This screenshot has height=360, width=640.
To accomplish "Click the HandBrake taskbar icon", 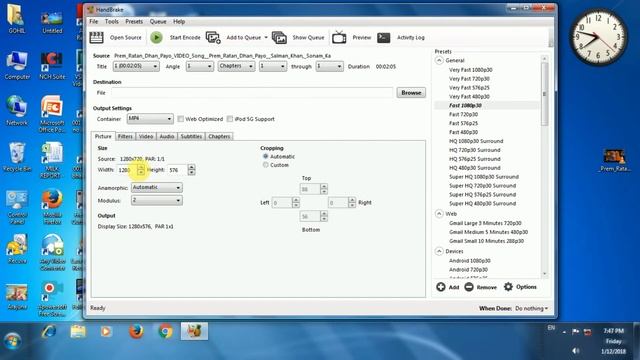I will pos(194,331).
